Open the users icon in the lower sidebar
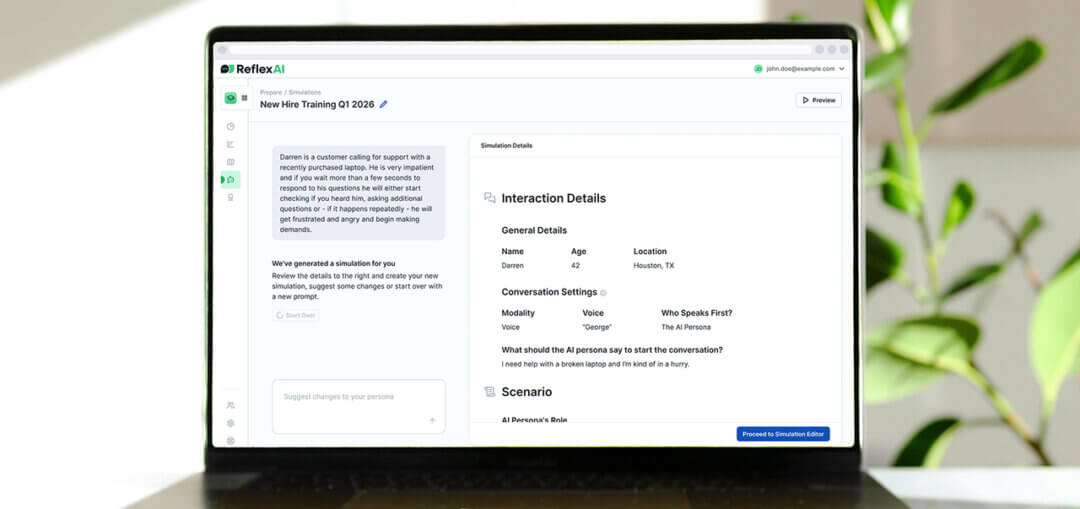This screenshot has width=1080, height=509. 231,405
